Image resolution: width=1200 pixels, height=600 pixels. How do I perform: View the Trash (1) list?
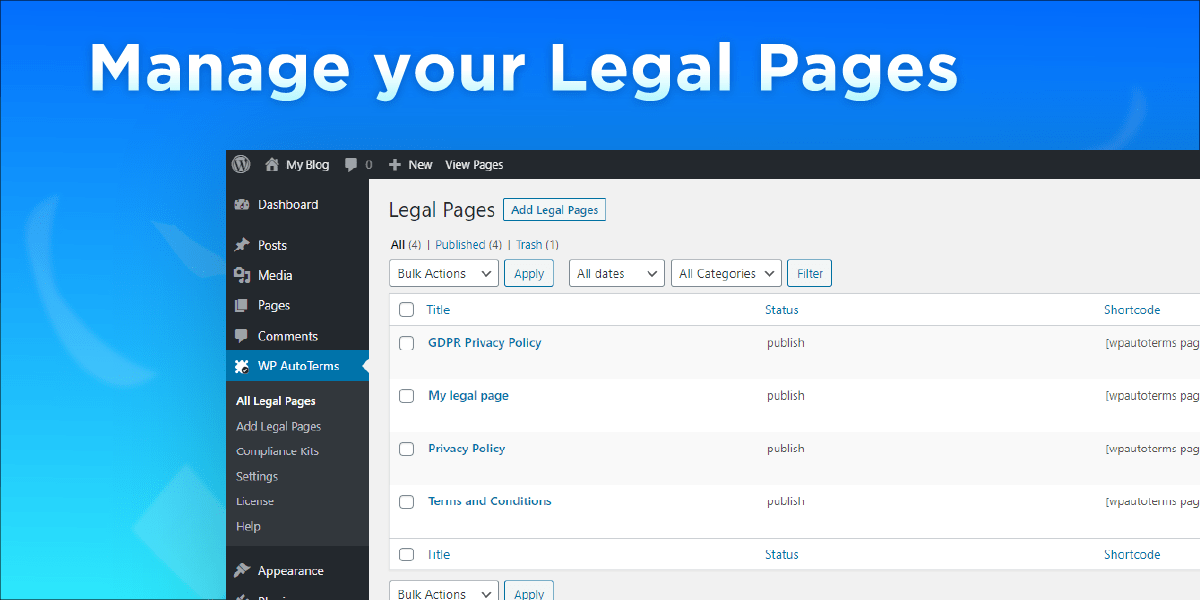coord(537,245)
